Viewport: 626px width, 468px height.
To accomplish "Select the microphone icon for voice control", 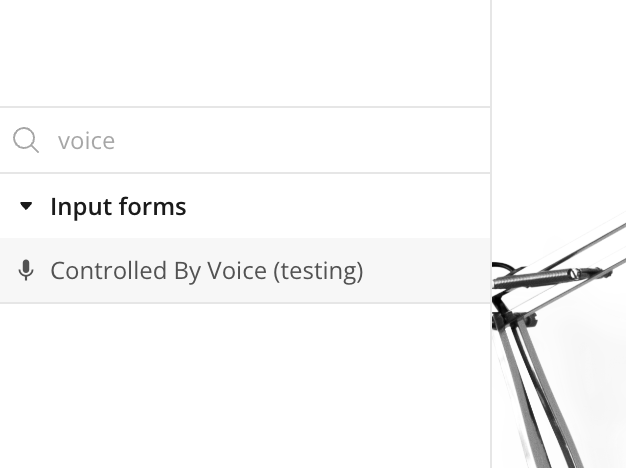I will [26, 270].
